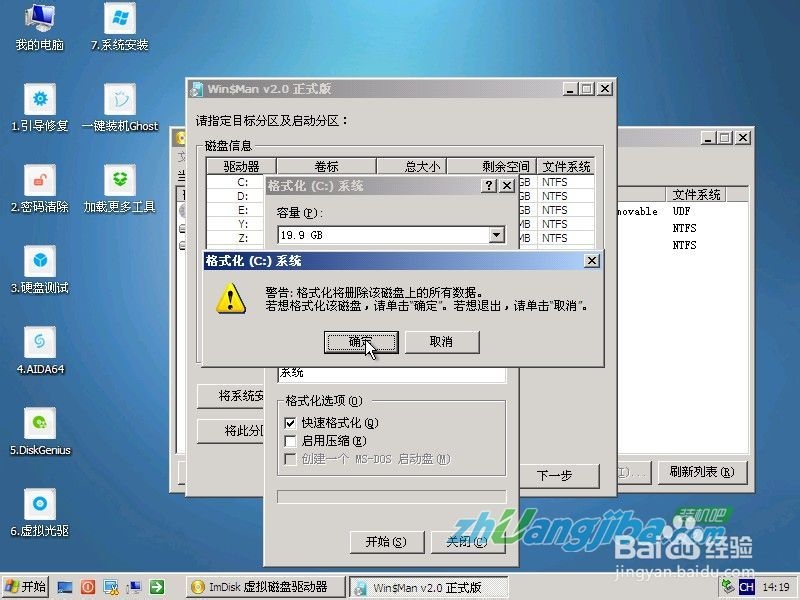The width and height of the screenshot is (800, 600).
Task: Click the red quick launch icon in taskbar
Action: 88,587
